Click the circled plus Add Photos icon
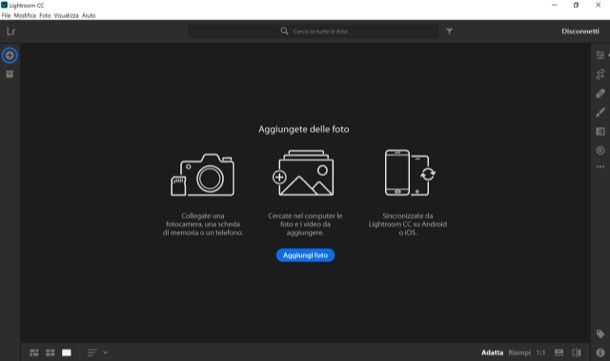Image resolution: width=610 pixels, height=361 pixels. (x=10, y=56)
